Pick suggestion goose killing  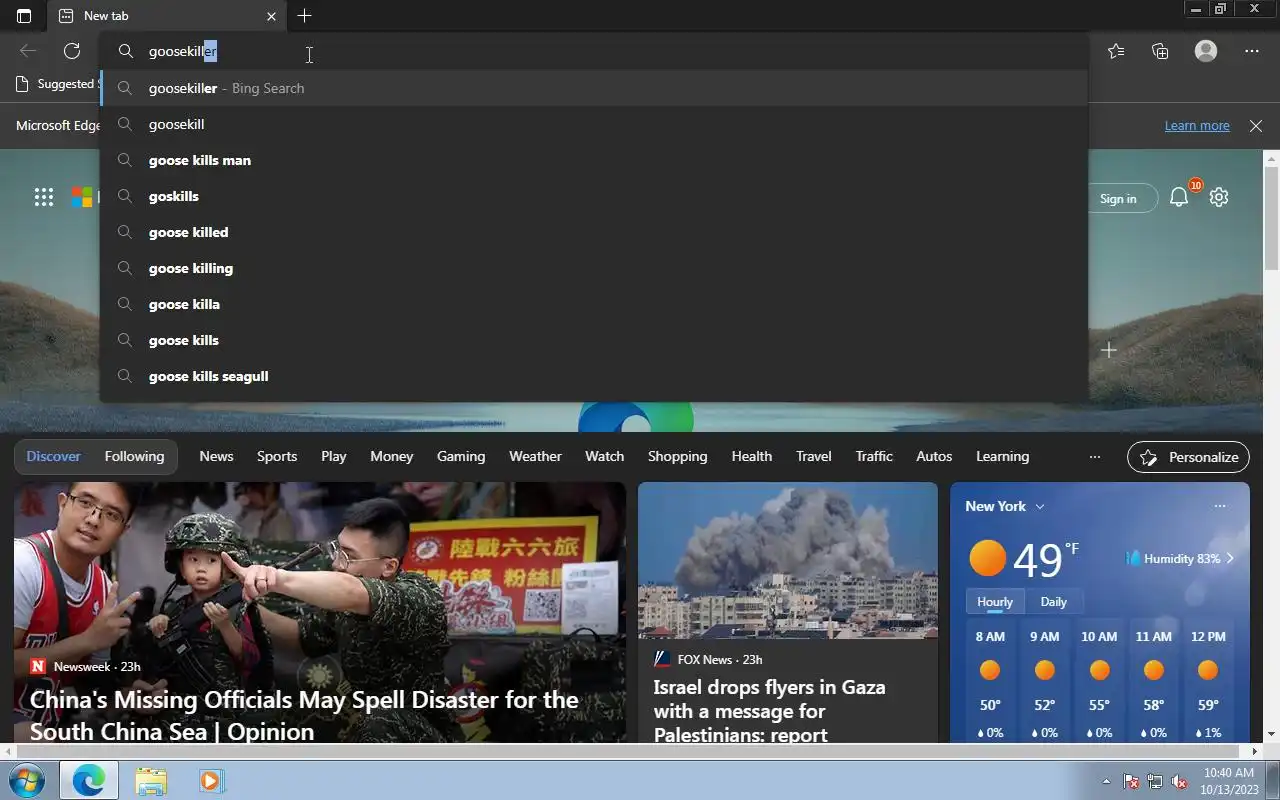pyautogui.click(x=594, y=268)
